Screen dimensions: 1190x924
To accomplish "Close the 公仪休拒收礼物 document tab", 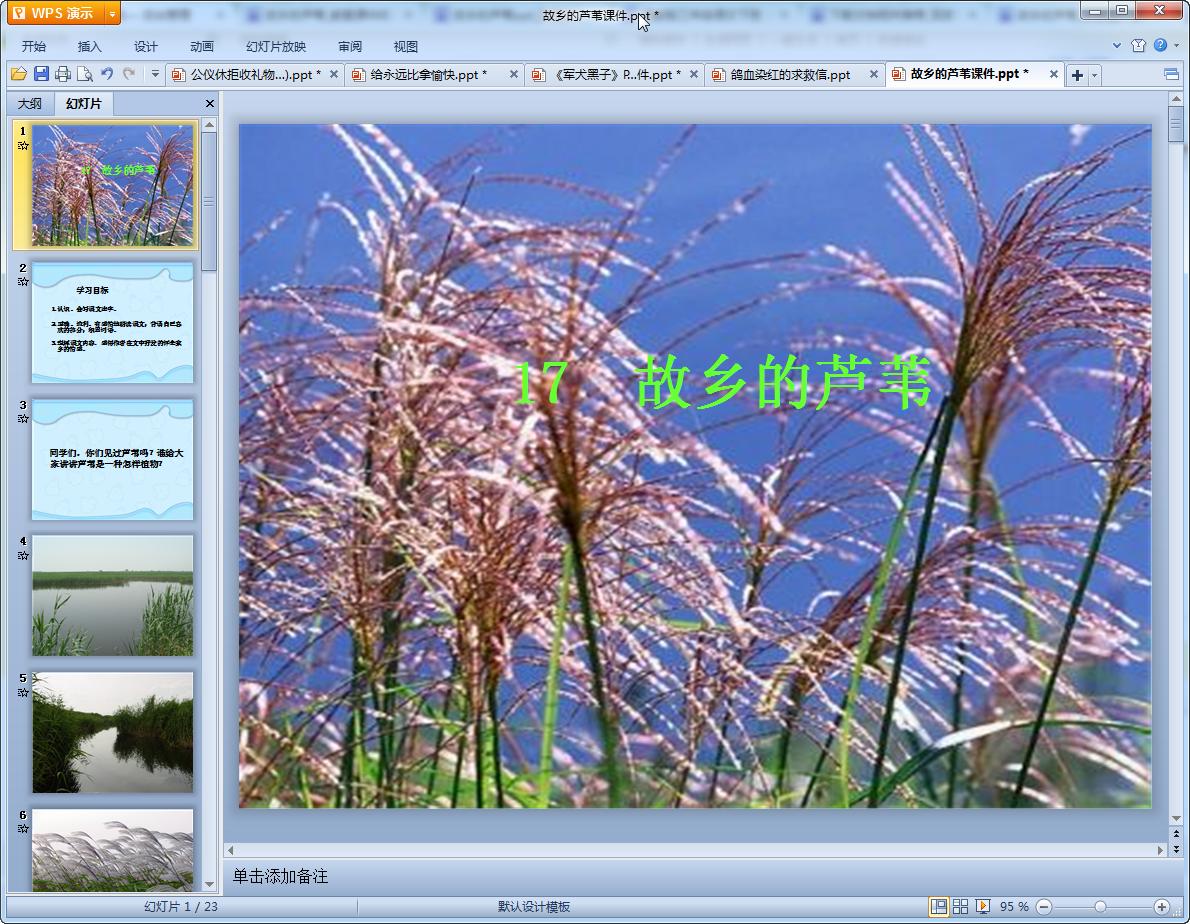I will (334, 74).
